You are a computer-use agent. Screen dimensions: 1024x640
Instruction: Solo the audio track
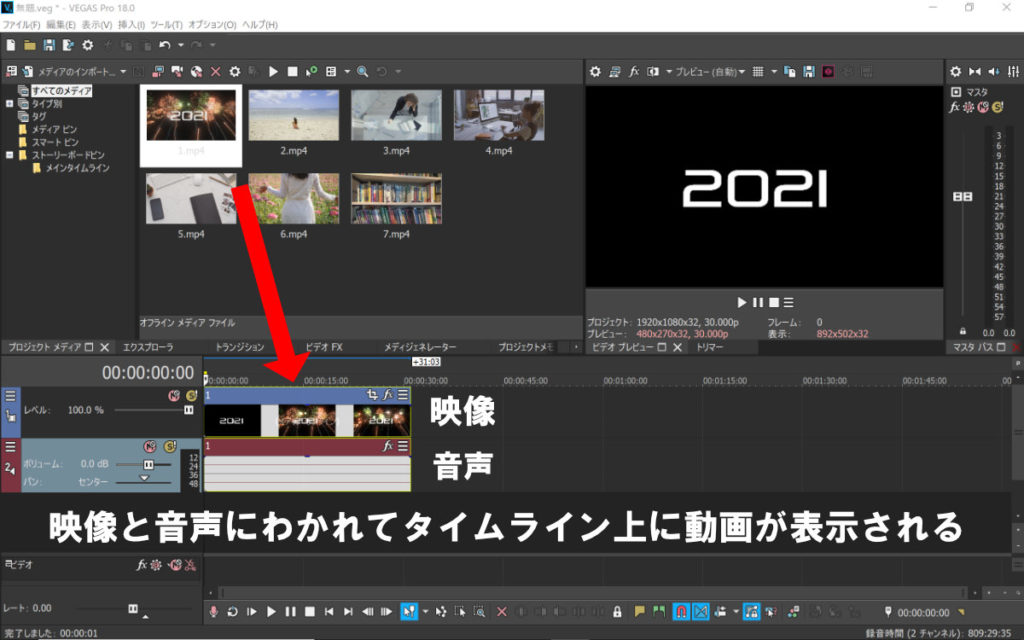click(170, 446)
